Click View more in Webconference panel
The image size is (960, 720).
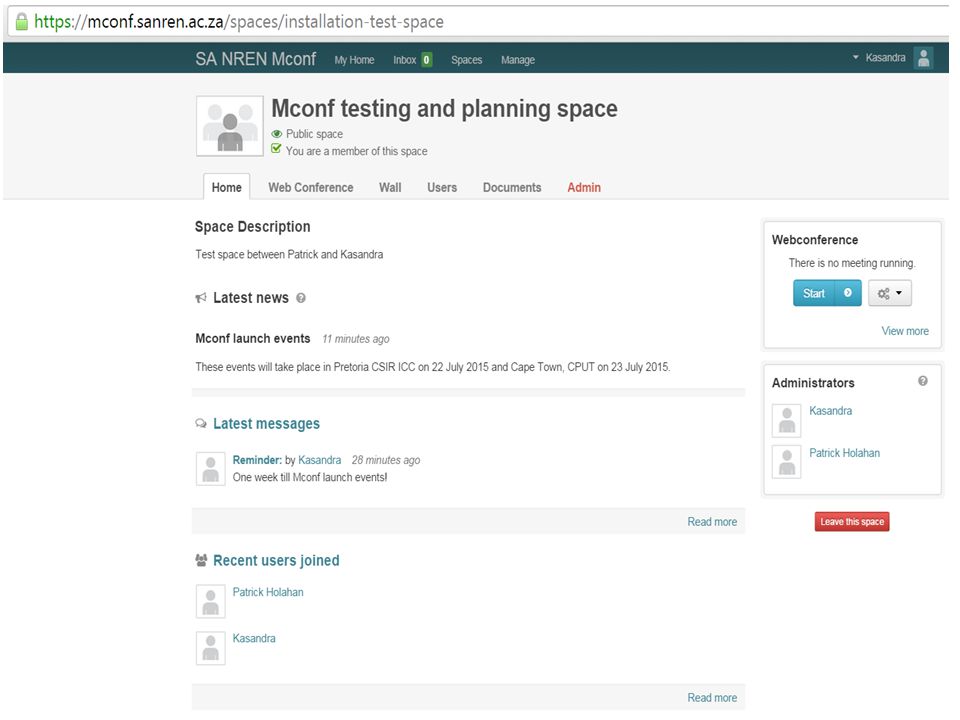point(905,331)
